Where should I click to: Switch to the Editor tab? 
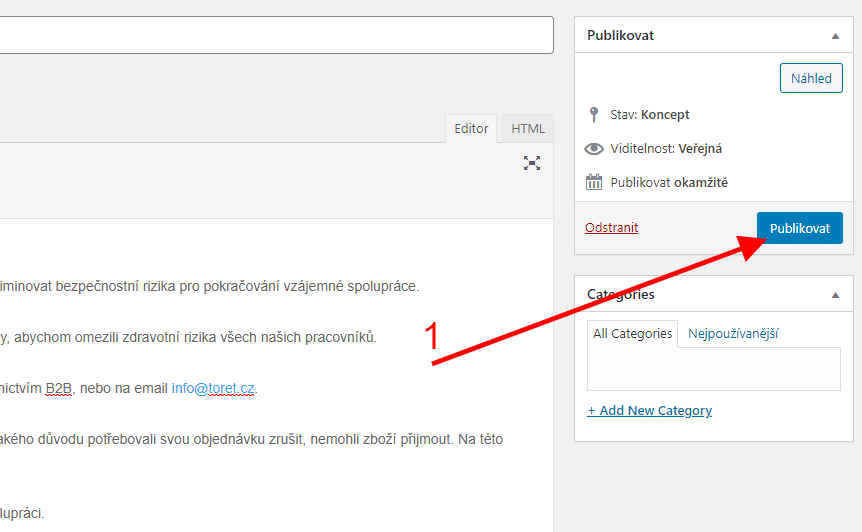471,129
